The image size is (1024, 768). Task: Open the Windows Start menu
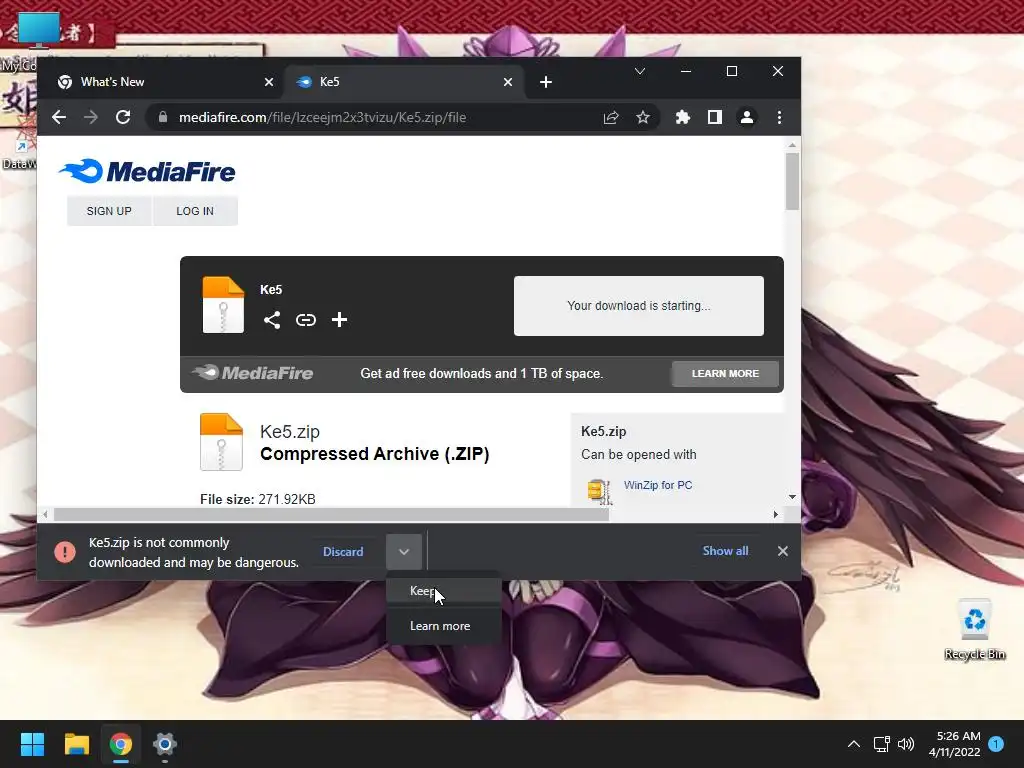click(x=32, y=744)
